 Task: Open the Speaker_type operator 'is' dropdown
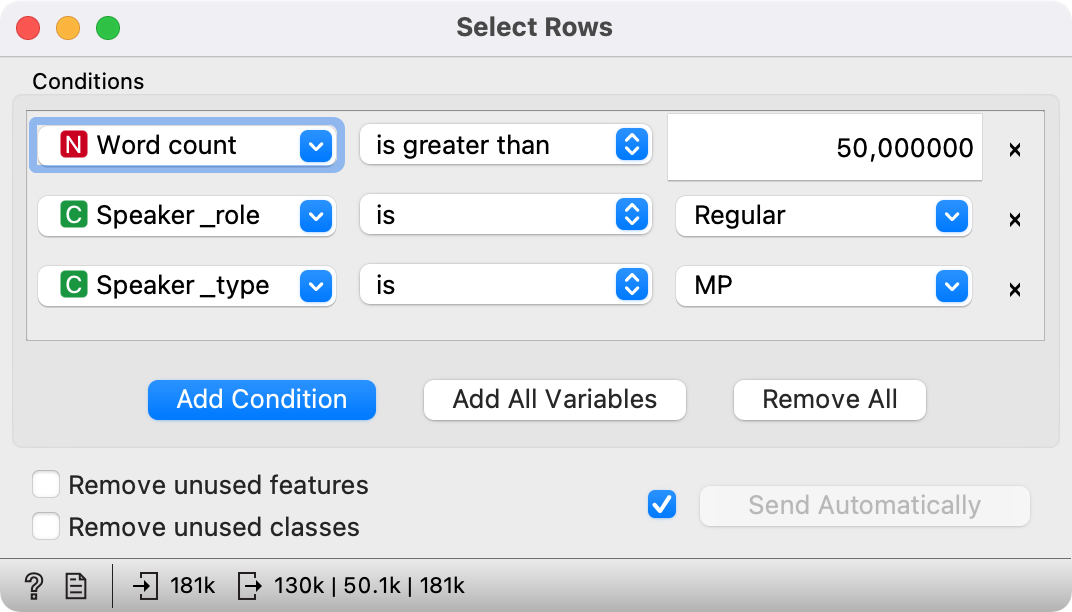point(505,286)
